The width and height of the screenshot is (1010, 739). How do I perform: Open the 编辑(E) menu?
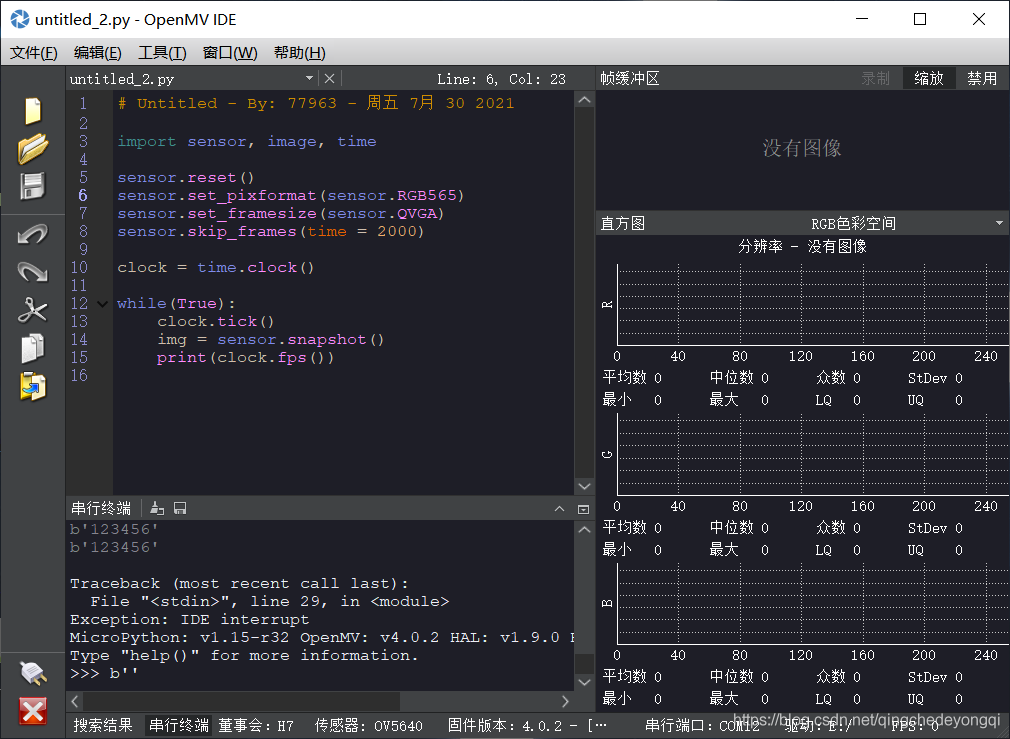97,53
